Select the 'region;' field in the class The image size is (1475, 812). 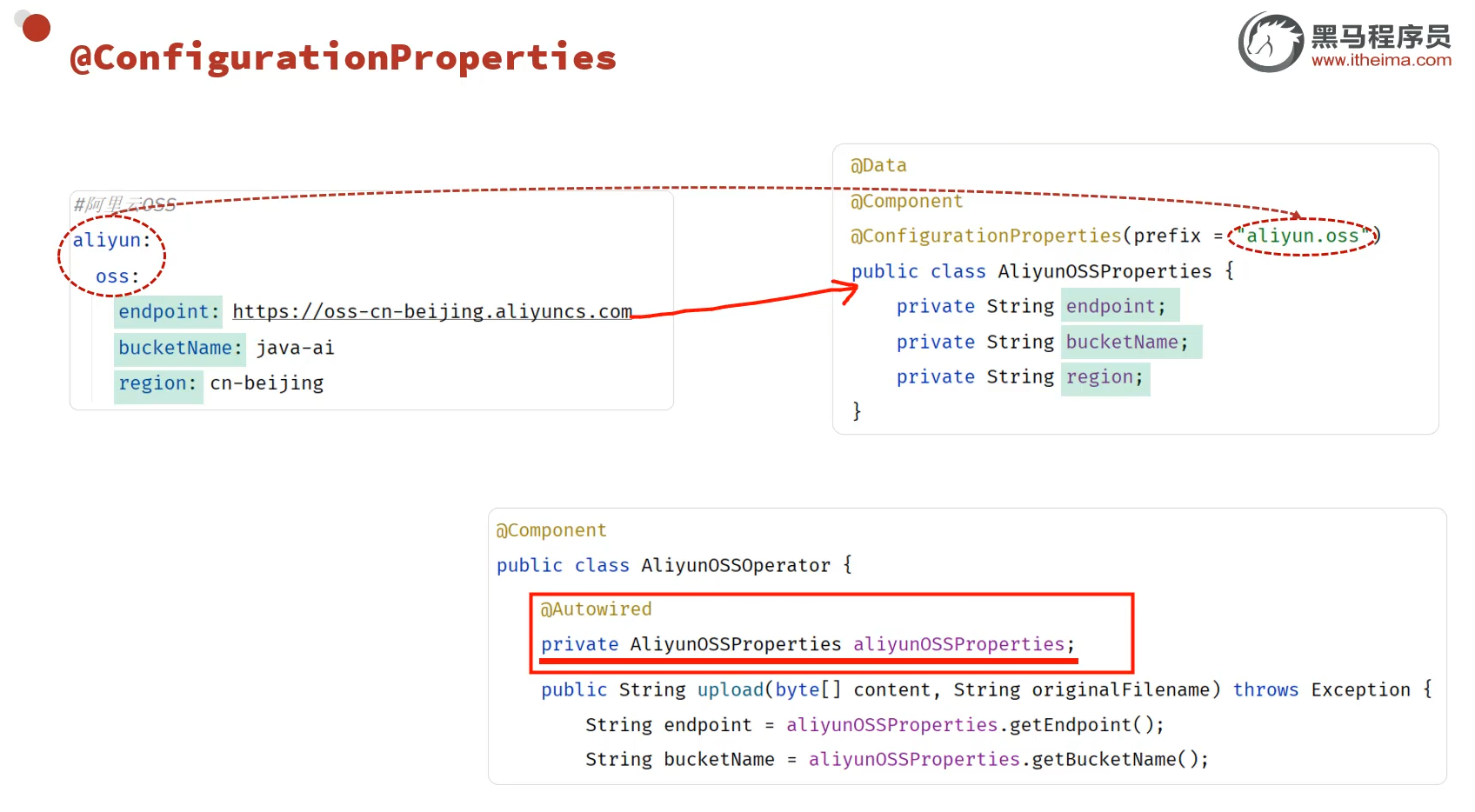click(1105, 377)
